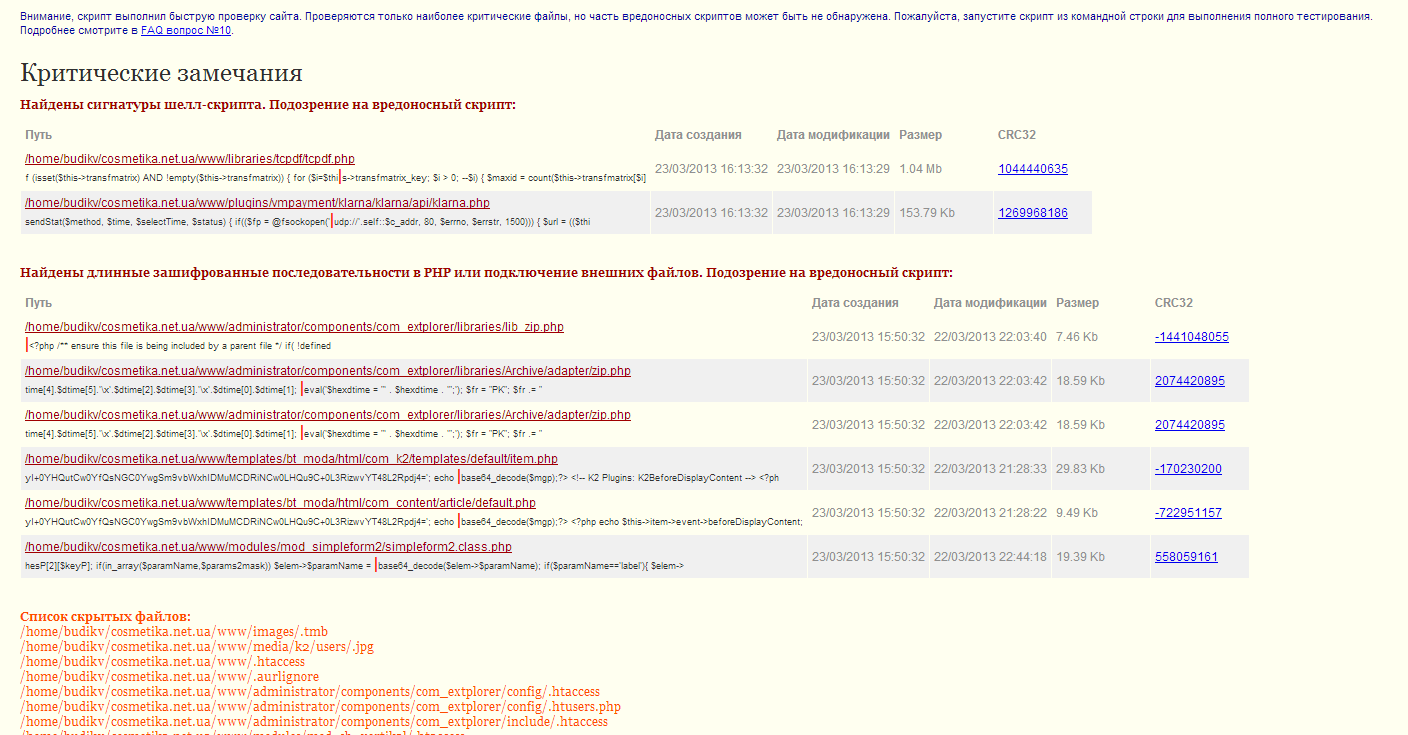Click hidden path 'com_extplorer/config/.htaccess'

click(310, 692)
